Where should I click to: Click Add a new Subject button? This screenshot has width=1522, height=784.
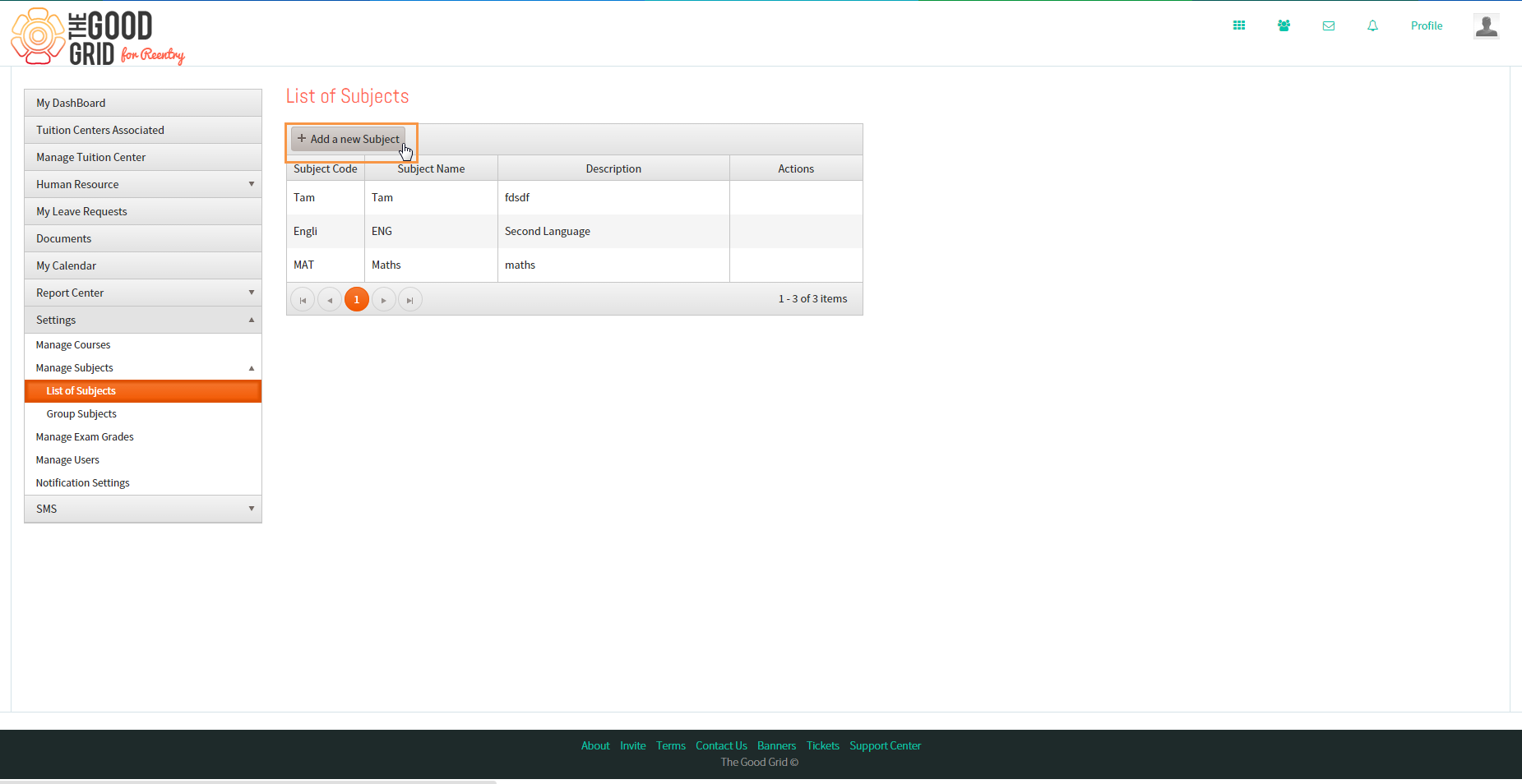tap(349, 139)
